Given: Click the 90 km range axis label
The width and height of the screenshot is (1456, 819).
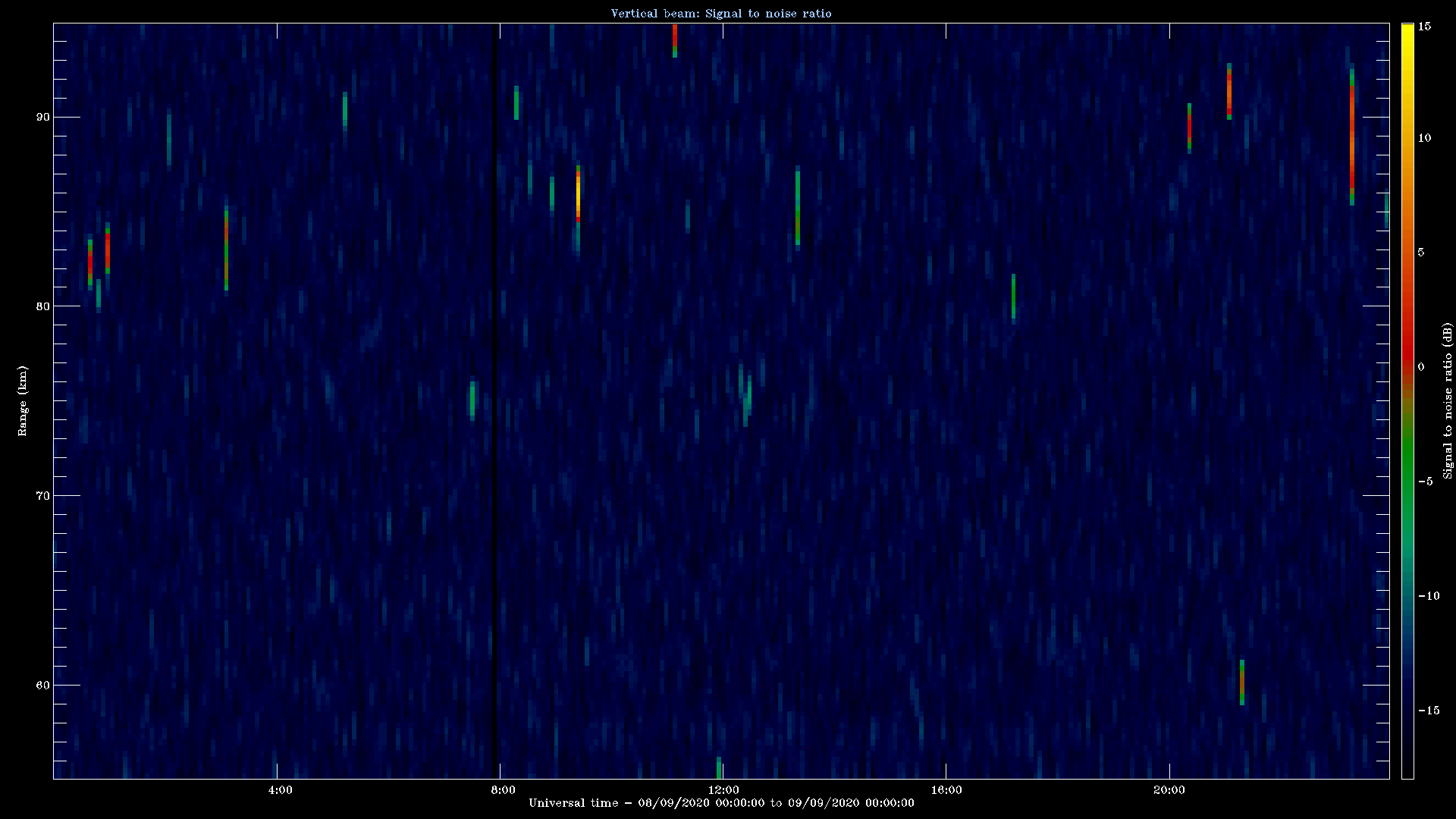Looking at the screenshot, I should 43,117.
